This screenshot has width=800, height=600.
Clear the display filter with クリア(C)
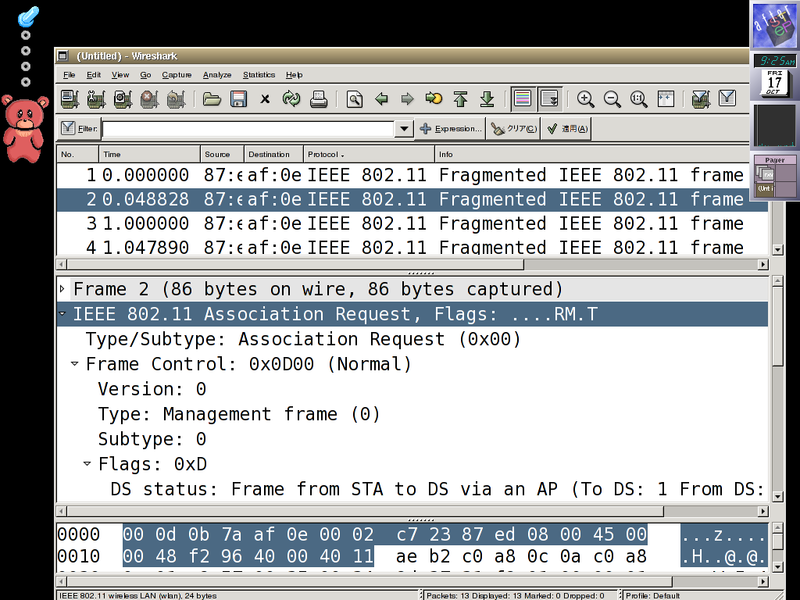tap(514, 129)
